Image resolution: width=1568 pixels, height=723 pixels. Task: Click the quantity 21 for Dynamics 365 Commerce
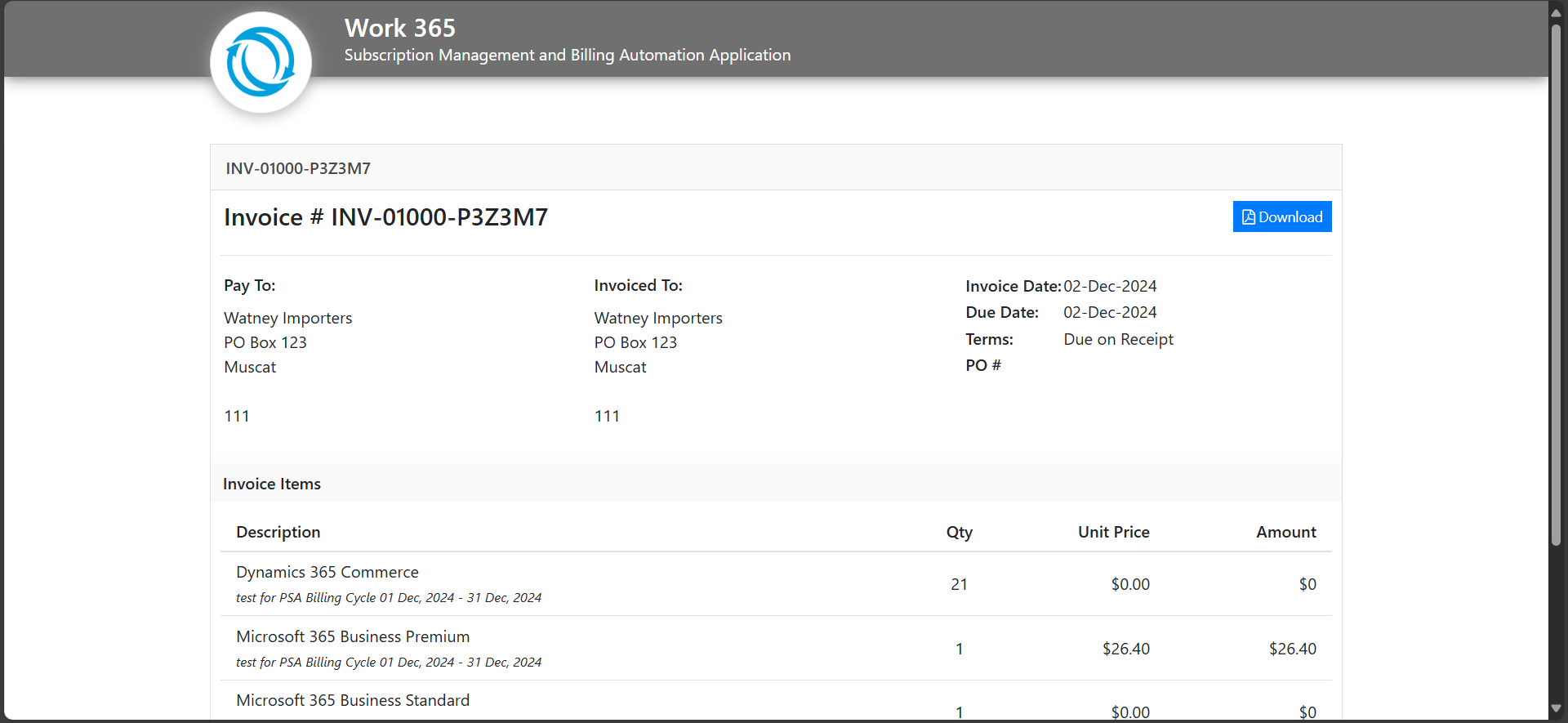960,584
